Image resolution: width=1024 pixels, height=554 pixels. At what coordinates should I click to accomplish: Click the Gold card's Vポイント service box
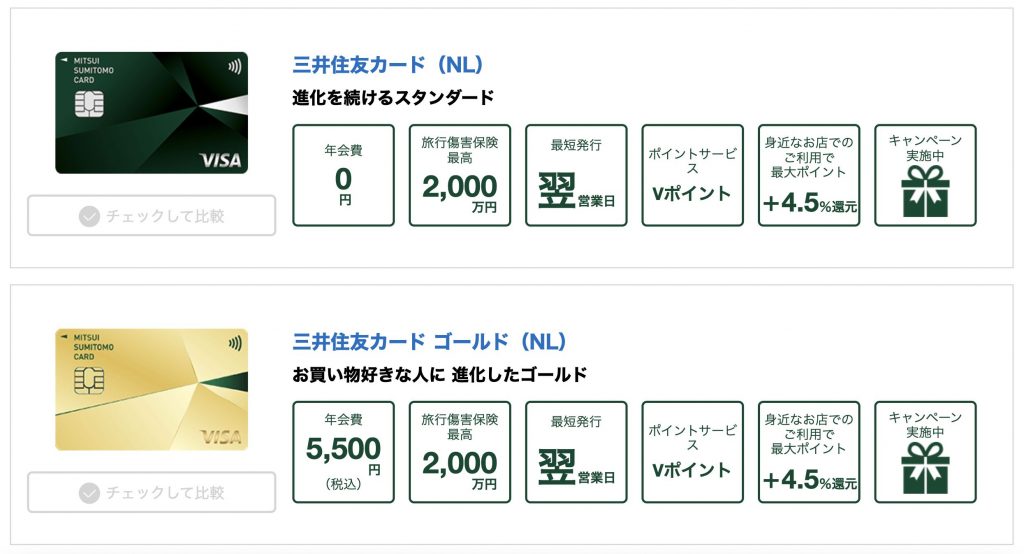click(x=692, y=452)
